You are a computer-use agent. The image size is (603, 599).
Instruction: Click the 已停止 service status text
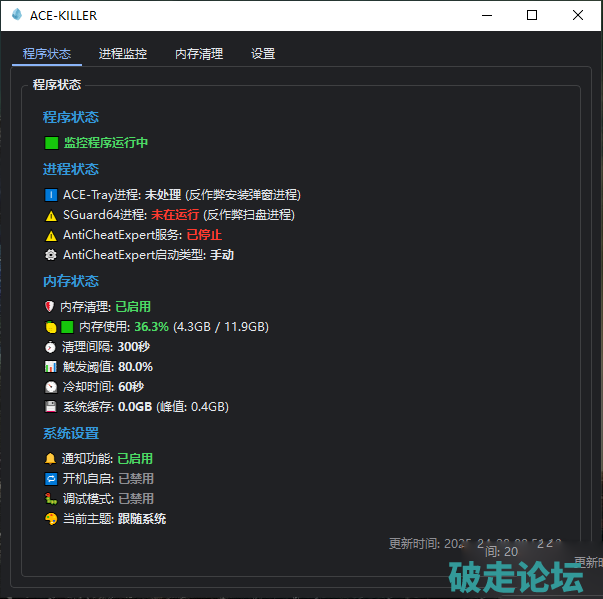tap(204, 235)
